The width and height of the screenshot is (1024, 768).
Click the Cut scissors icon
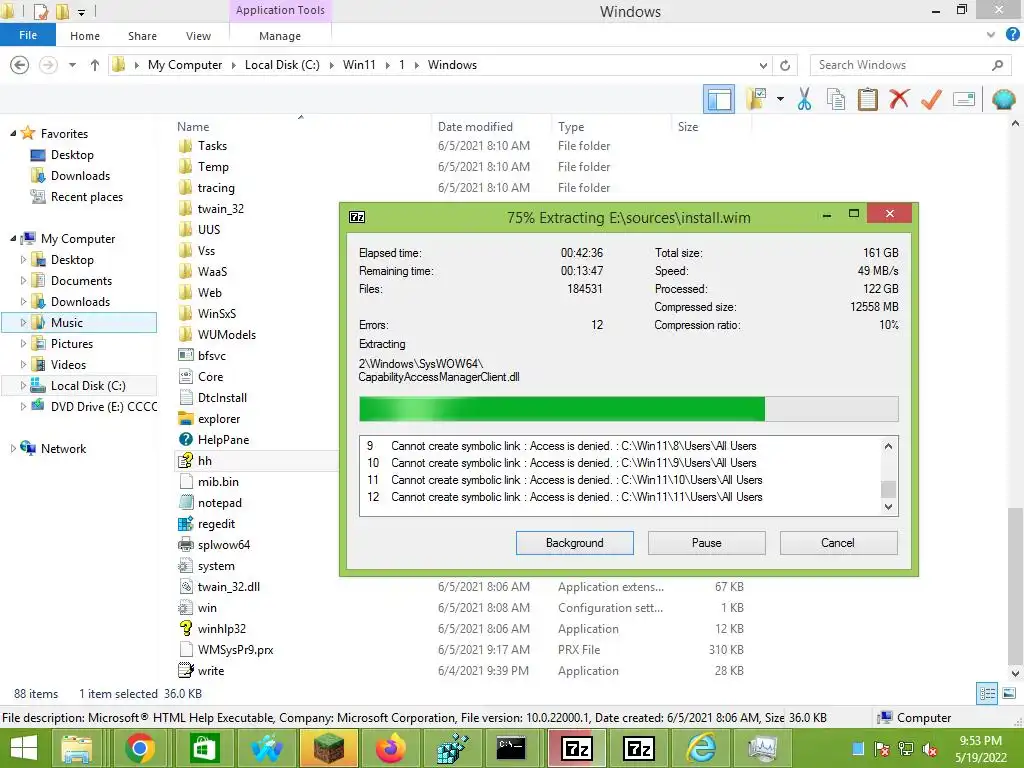click(x=805, y=99)
